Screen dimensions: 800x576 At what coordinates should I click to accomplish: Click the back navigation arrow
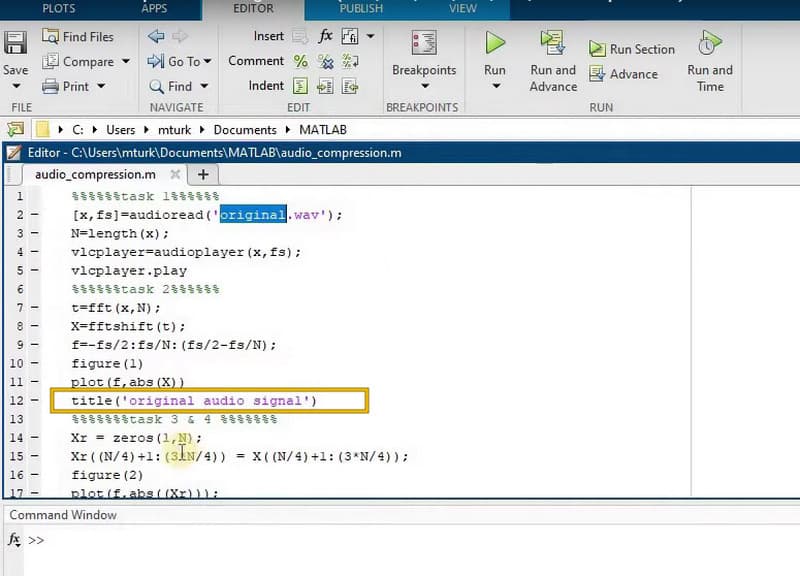click(x=155, y=36)
